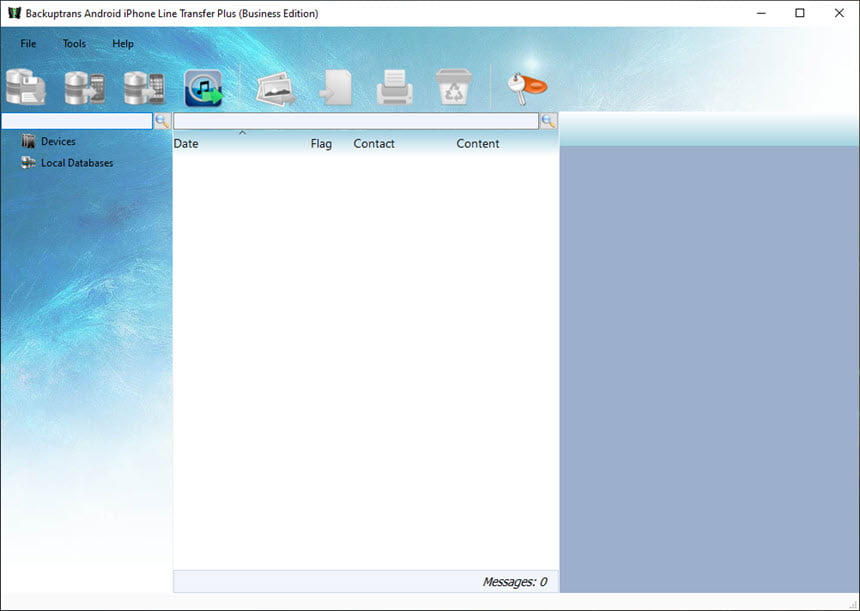
Task: Sort by the Date column header
Action: coord(186,144)
